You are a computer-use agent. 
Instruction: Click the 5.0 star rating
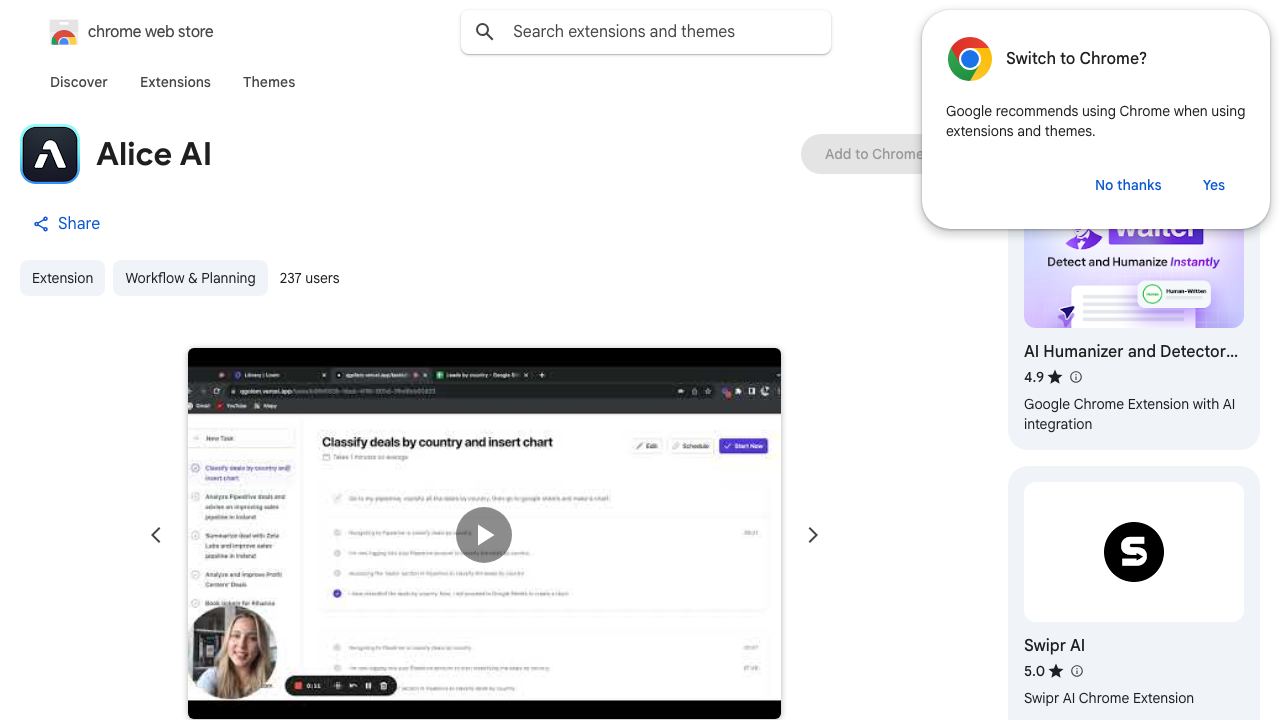1043,671
